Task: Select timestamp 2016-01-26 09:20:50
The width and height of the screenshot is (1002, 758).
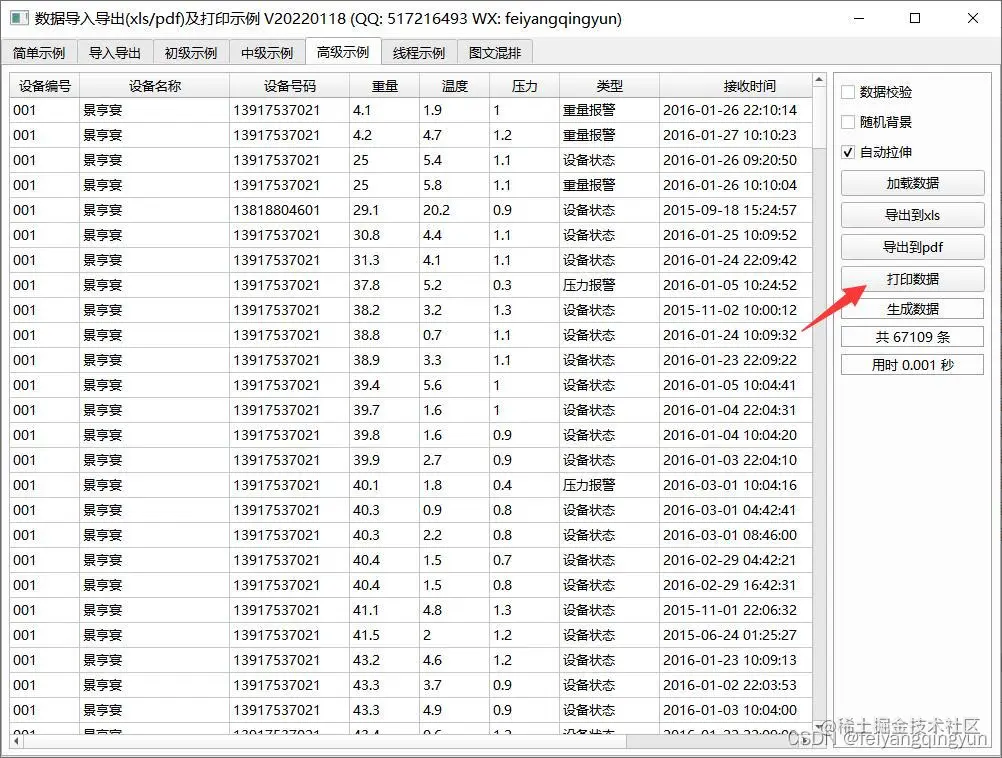Action: pyautogui.click(x=736, y=160)
